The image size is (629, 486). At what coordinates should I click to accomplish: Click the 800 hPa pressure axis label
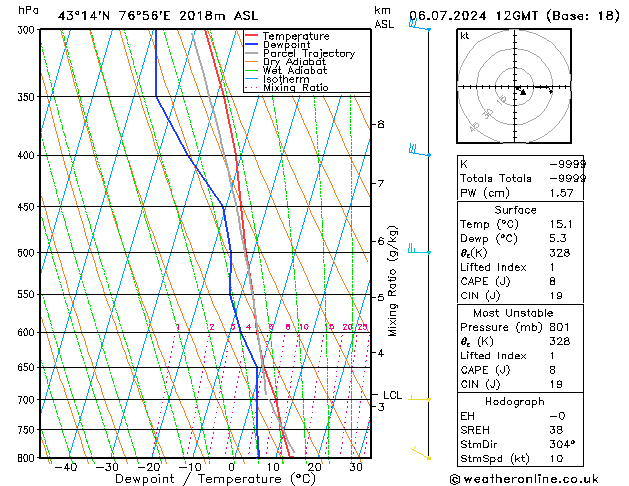click(26, 458)
